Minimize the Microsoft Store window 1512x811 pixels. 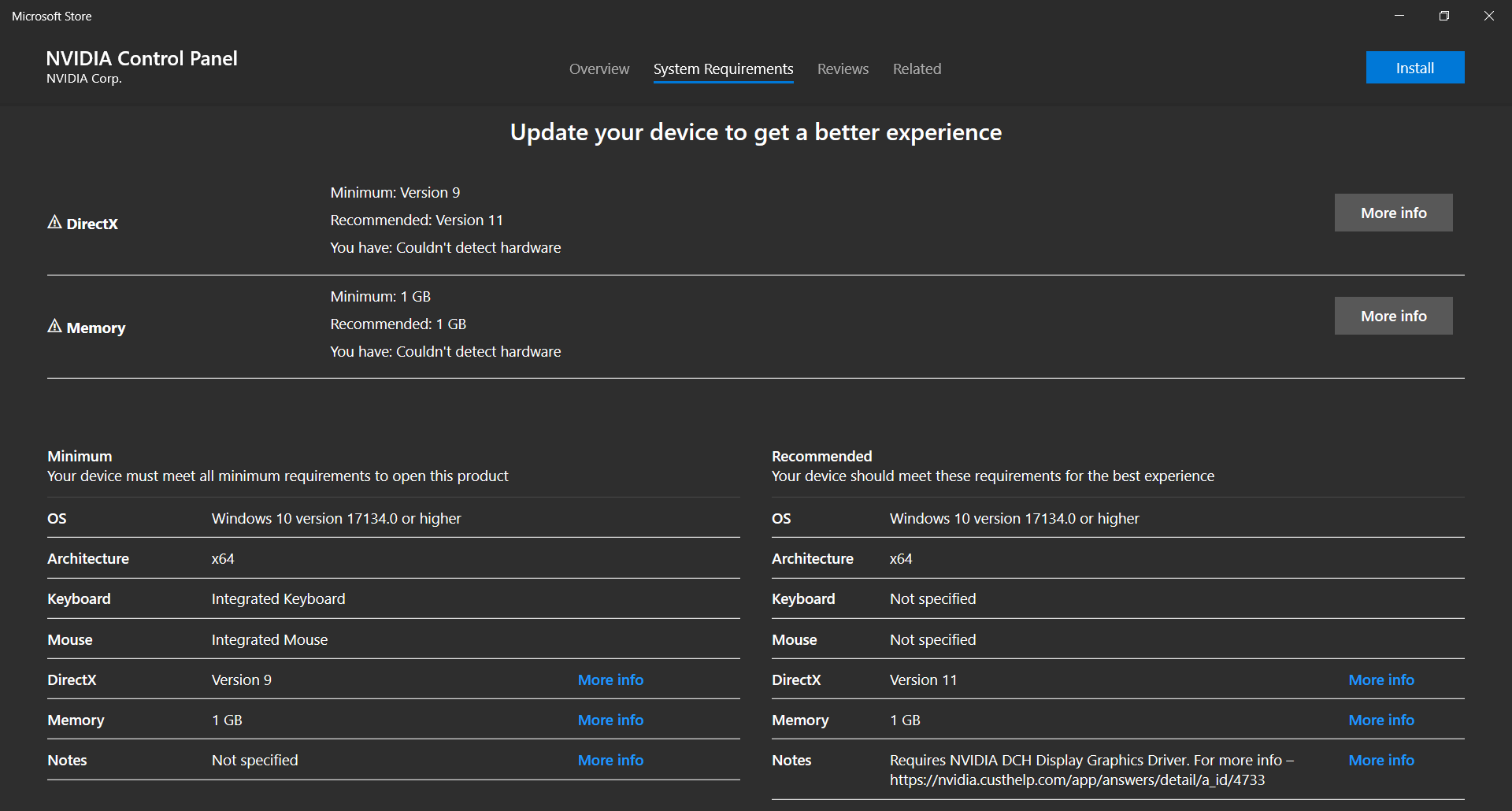click(1399, 16)
